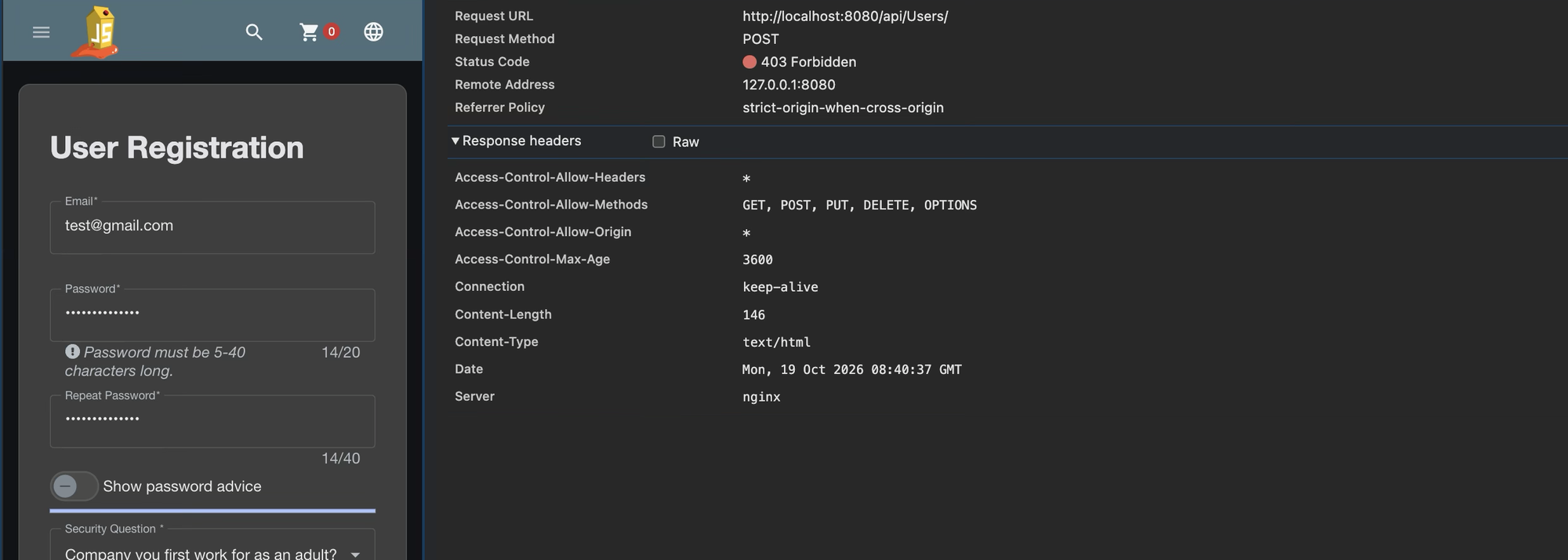Click the Connection value keep-alive
The width and height of the screenshot is (1568, 560).
coord(780,287)
